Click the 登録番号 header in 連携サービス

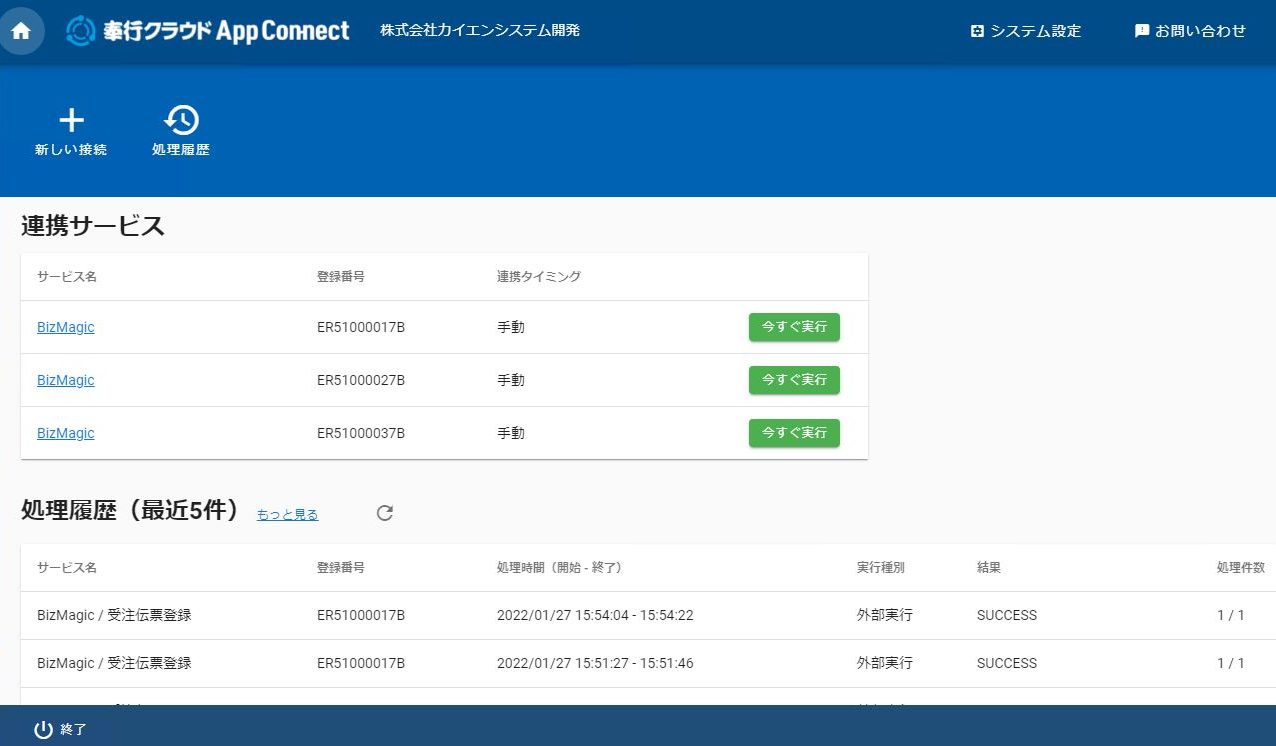[341, 276]
